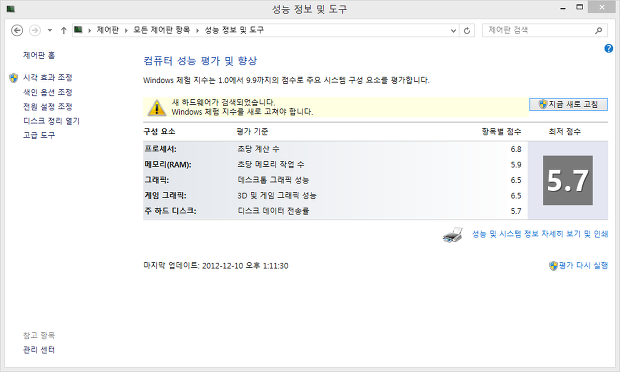Refresh the page with the refresh icon
620x372 pixels.
click(x=467, y=30)
